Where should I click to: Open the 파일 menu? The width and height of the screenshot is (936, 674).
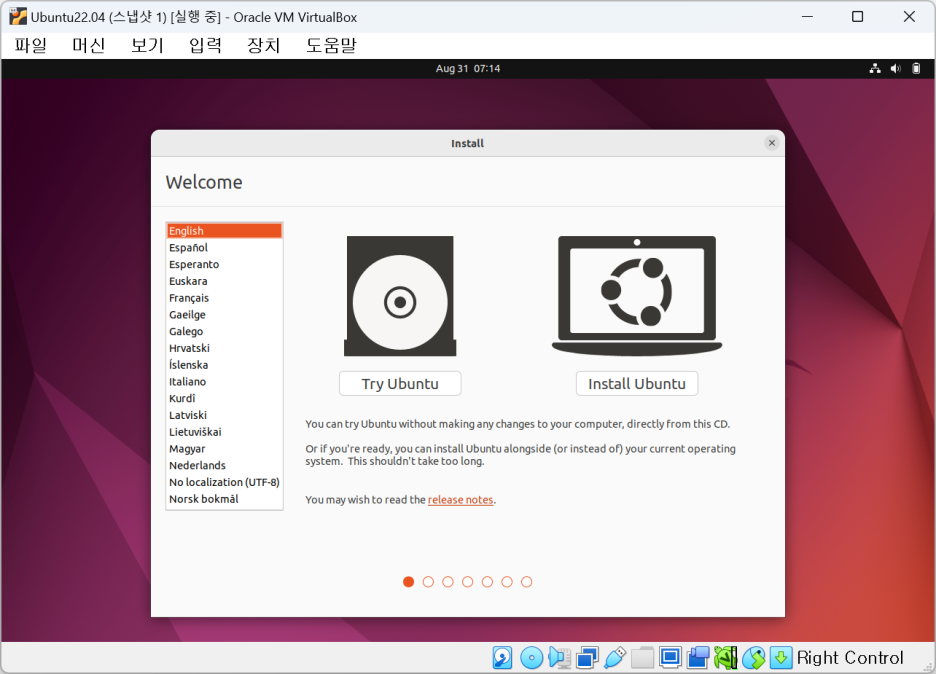30,45
